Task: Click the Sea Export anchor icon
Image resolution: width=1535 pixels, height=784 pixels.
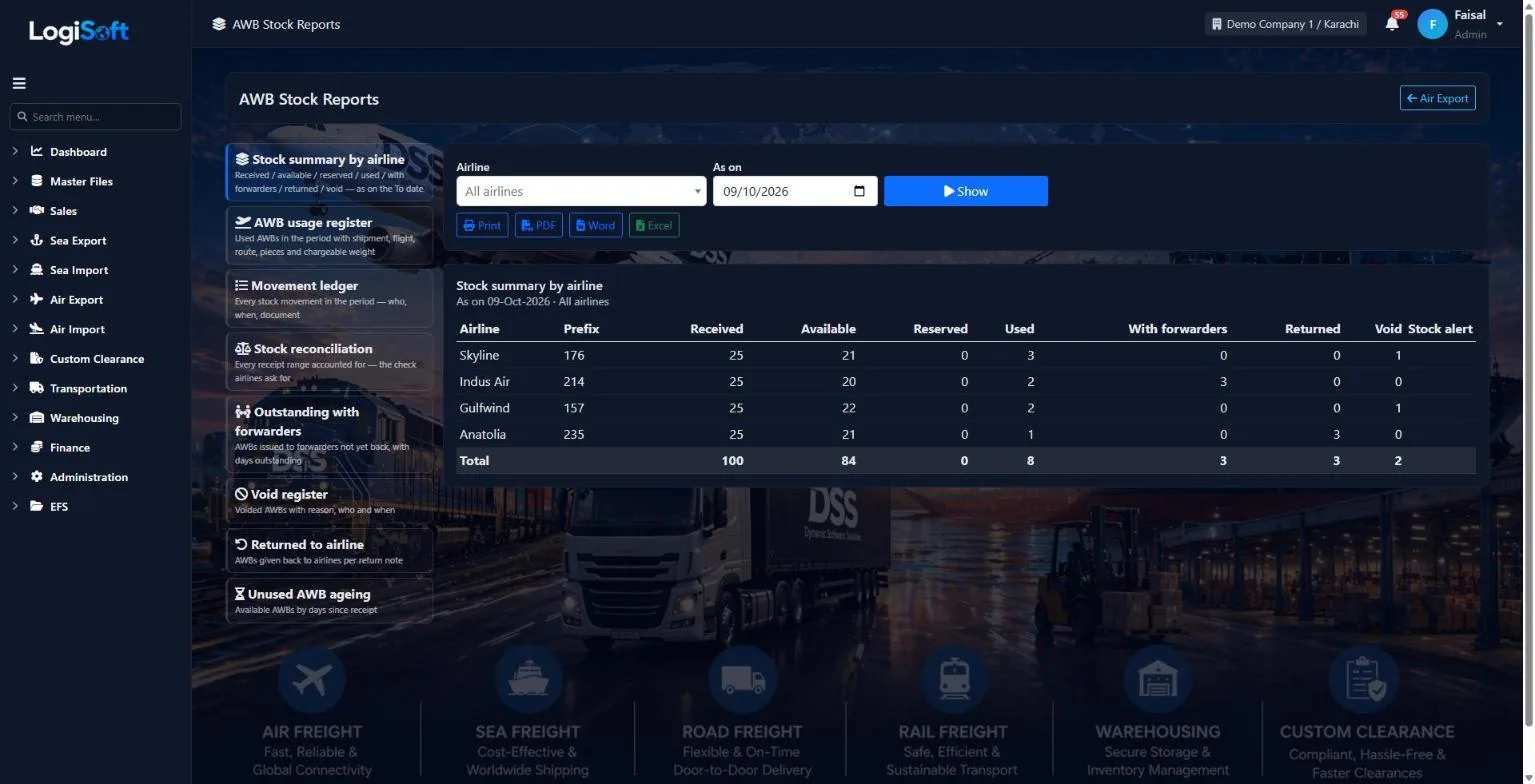Action: 37,240
